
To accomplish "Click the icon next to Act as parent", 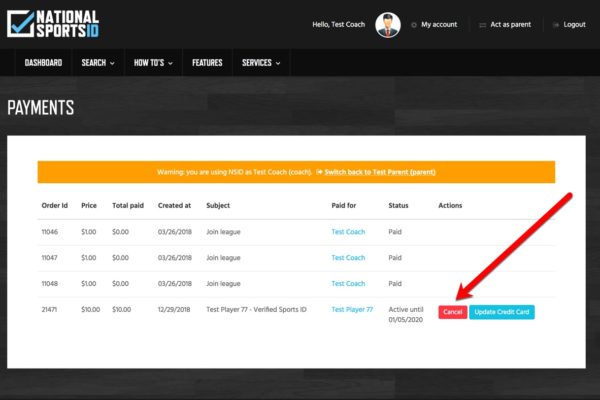I will [483, 25].
